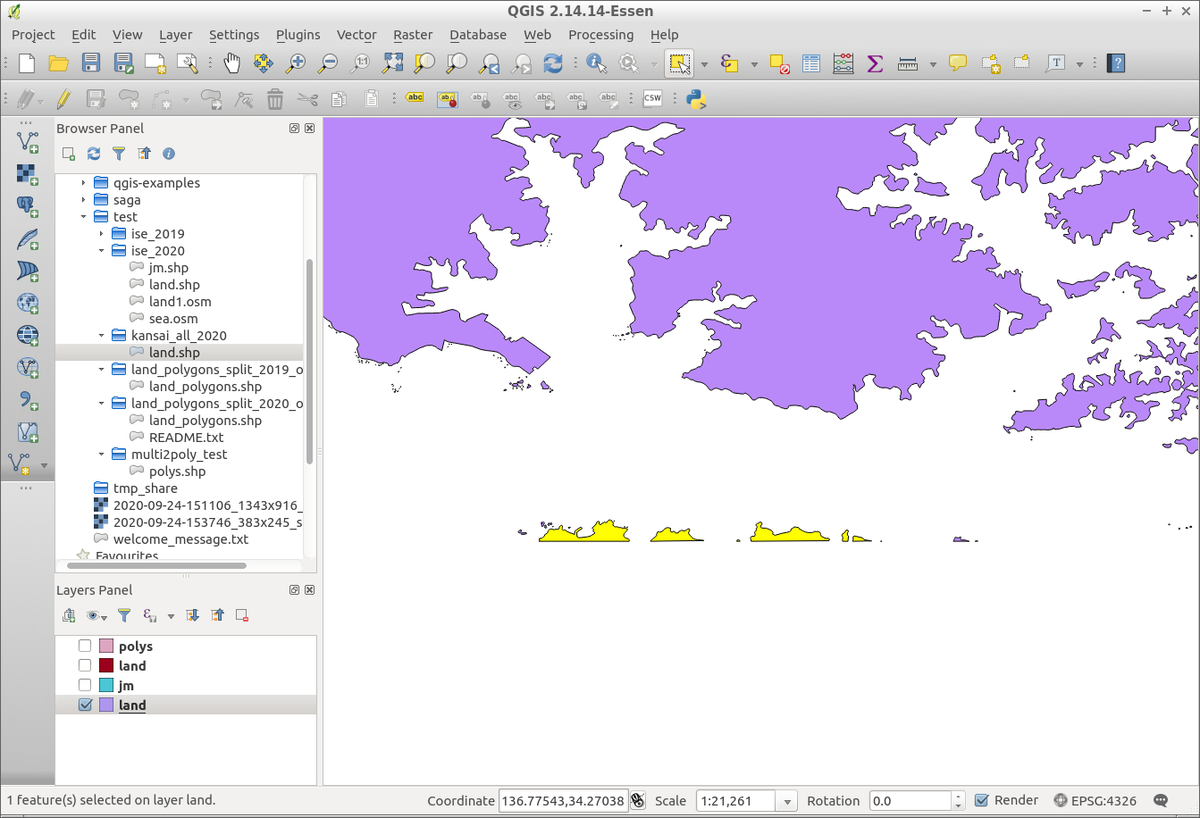
Task: Toggle editing with the pencil icon
Action: tap(63, 98)
